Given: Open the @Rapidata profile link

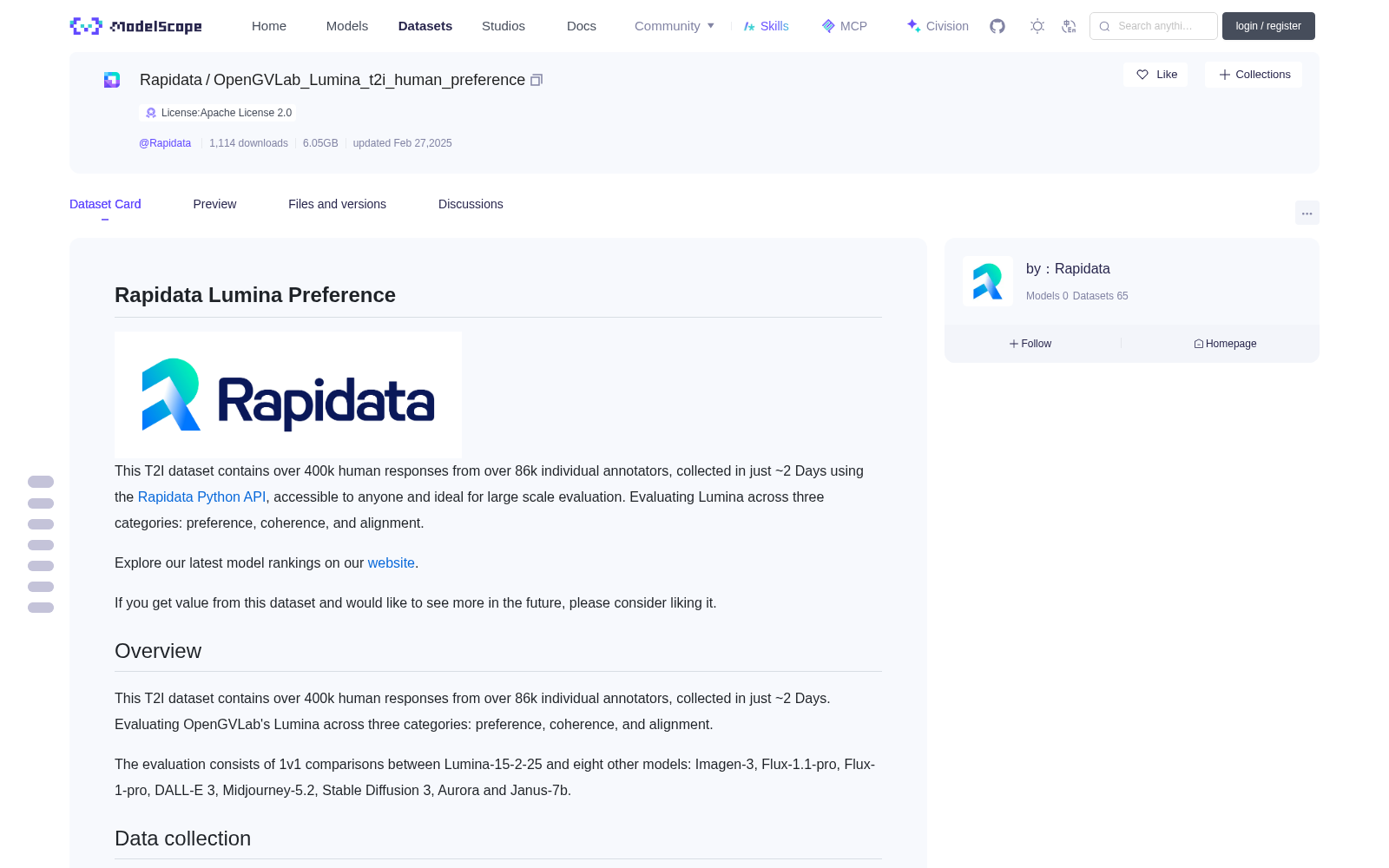Looking at the screenshot, I should [165, 143].
